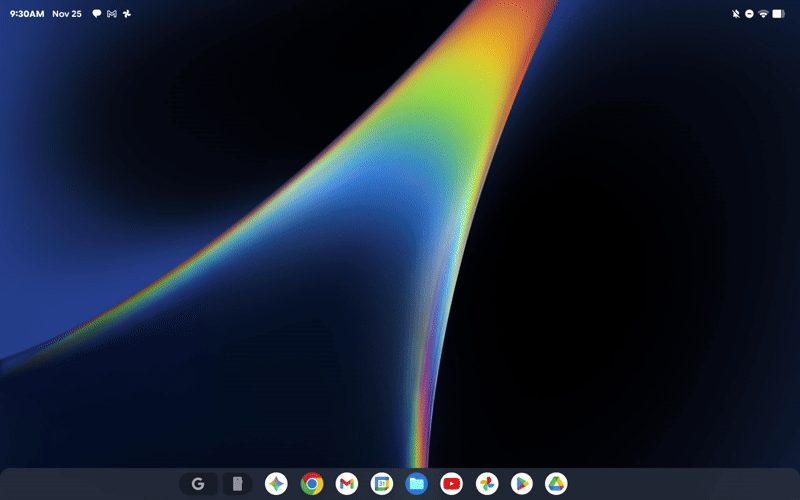800x500 pixels.
Task: Tap the muted bell status icon
Action: tap(736, 14)
